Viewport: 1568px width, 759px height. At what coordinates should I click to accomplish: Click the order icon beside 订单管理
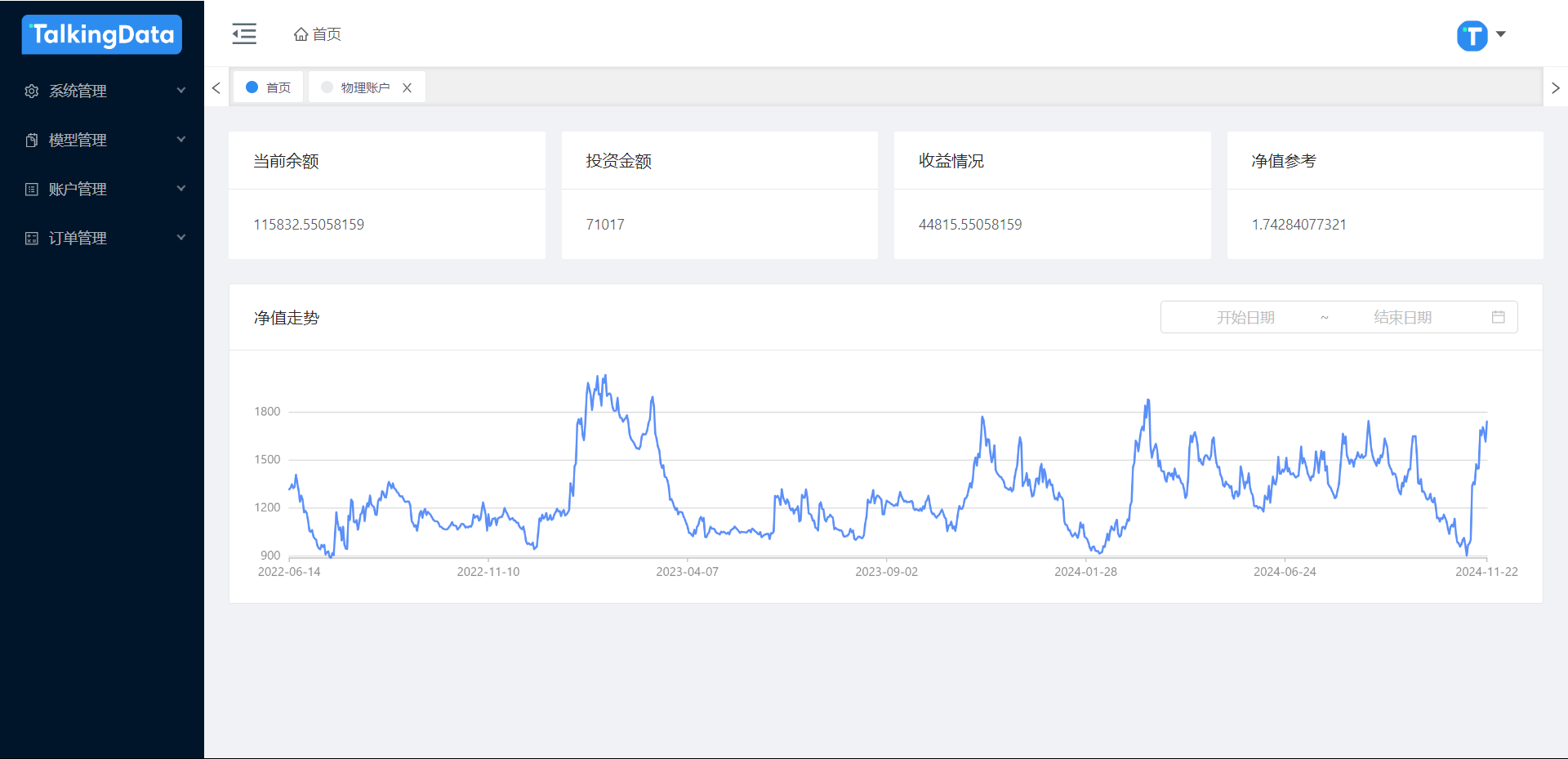pyautogui.click(x=32, y=238)
